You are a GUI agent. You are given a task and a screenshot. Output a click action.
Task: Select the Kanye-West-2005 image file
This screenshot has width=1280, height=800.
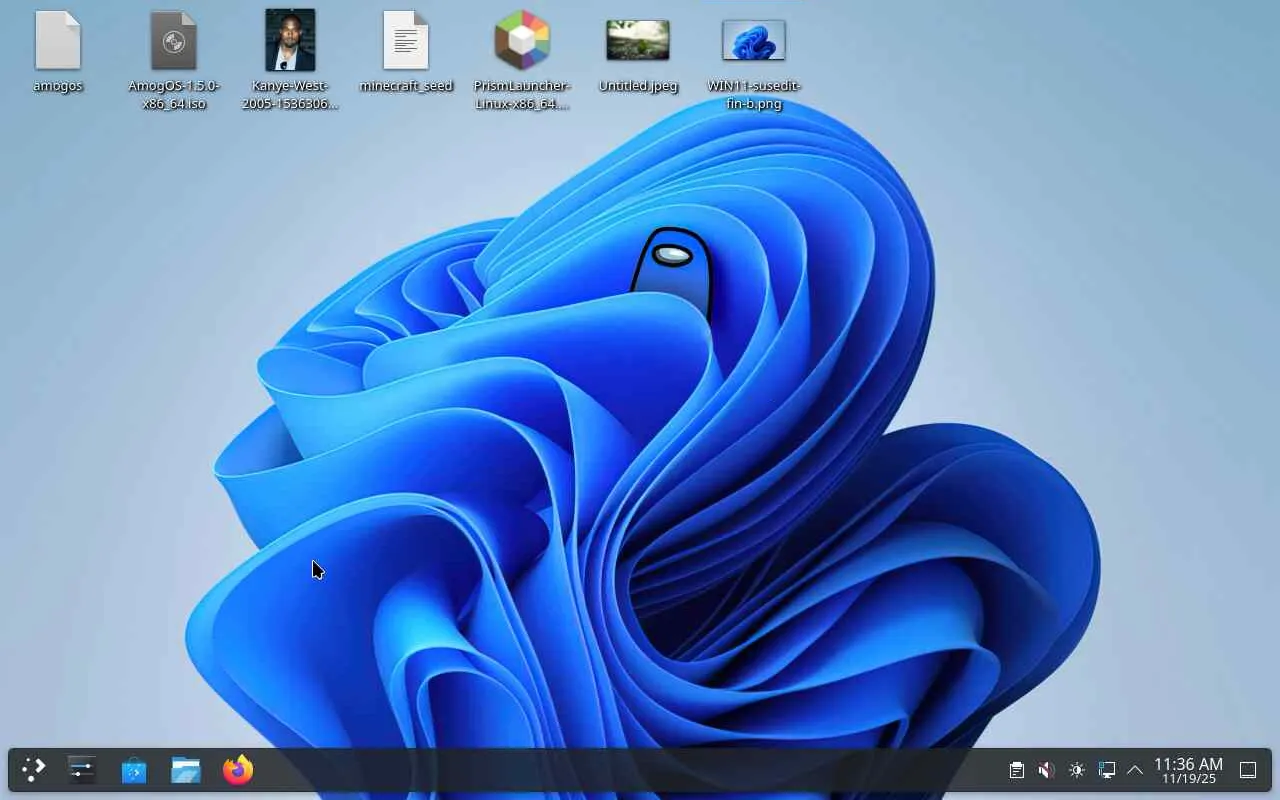(x=290, y=40)
